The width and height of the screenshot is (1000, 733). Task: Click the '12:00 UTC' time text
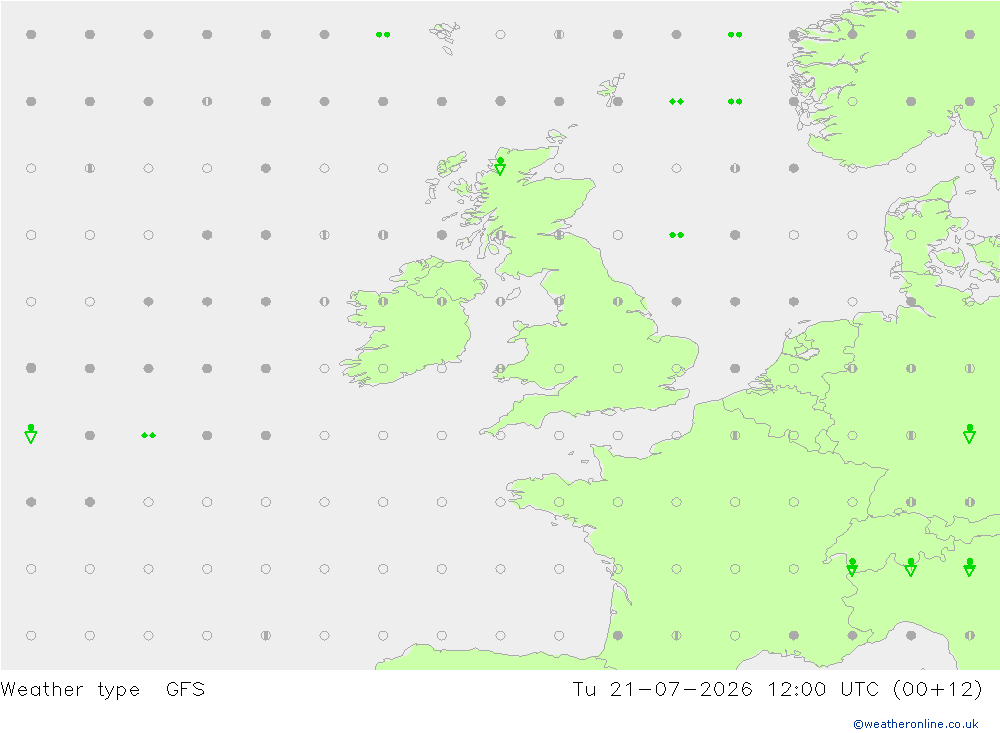tap(823, 690)
